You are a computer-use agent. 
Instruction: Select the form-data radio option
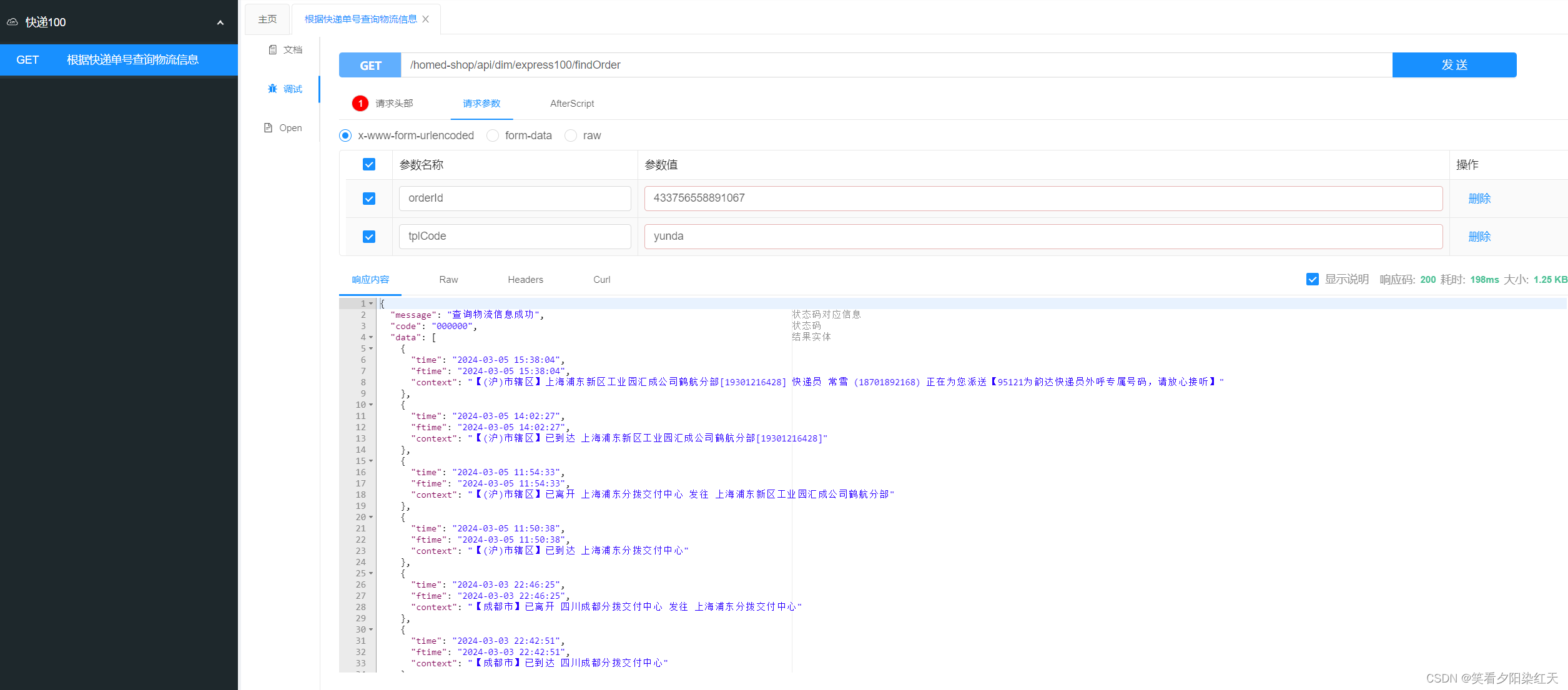(x=493, y=136)
